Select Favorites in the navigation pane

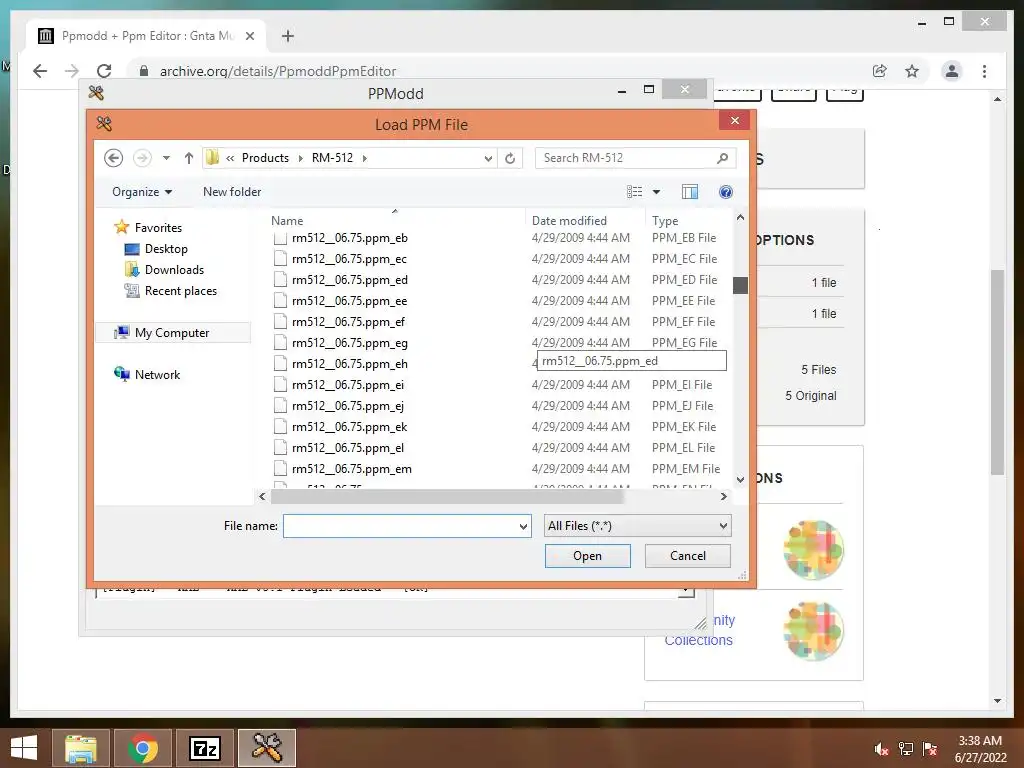[158, 227]
